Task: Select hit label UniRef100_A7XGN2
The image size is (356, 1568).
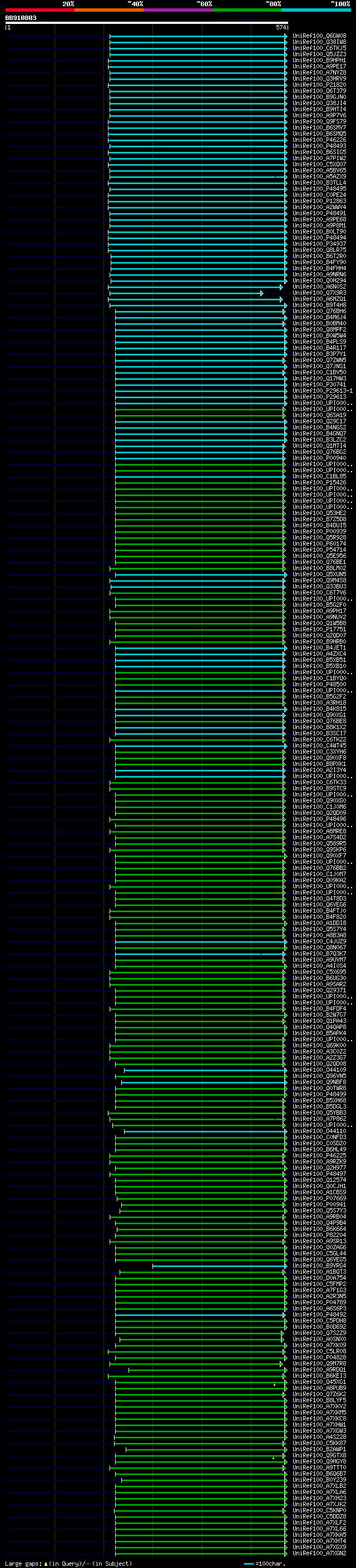Action: click(x=319, y=1554)
